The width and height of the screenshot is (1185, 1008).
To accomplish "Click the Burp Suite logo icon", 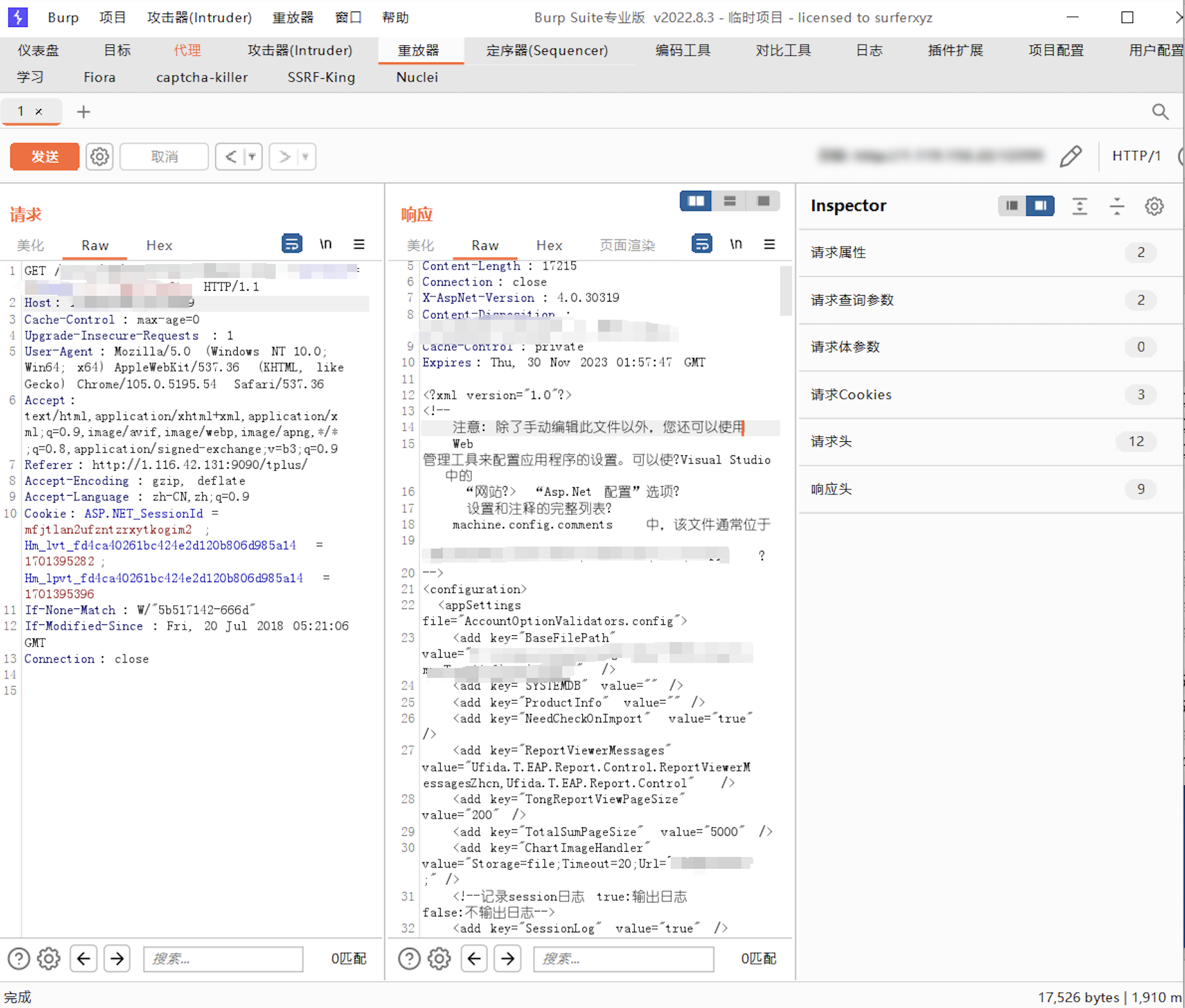I will (x=18, y=17).
